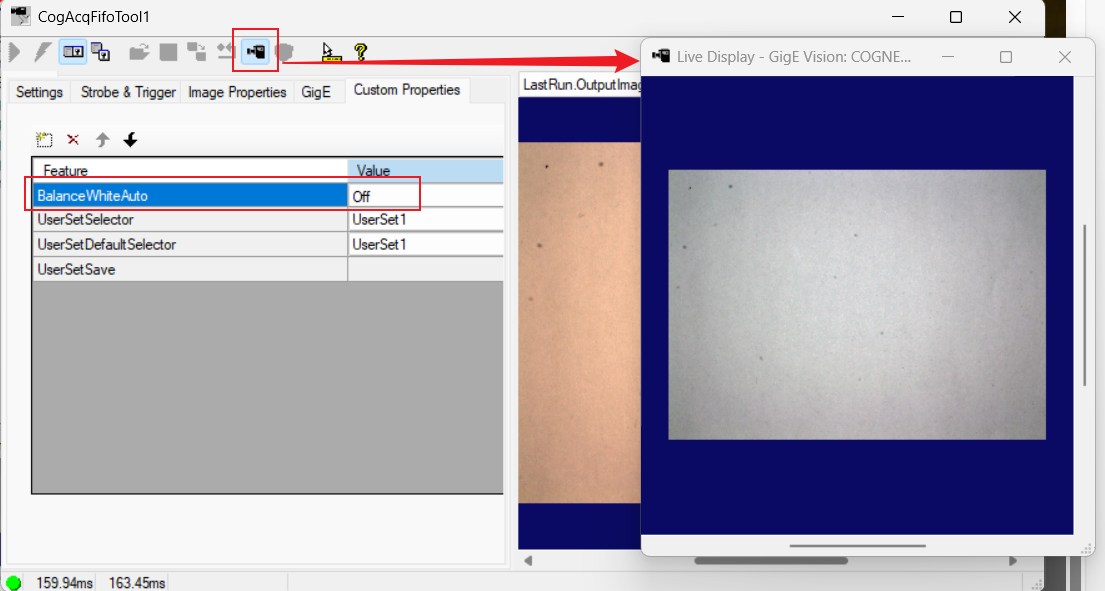The width and height of the screenshot is (1105, 591).
Task: Open UserSetSelector value UserSet1 cell
Action: click(426, 220)
